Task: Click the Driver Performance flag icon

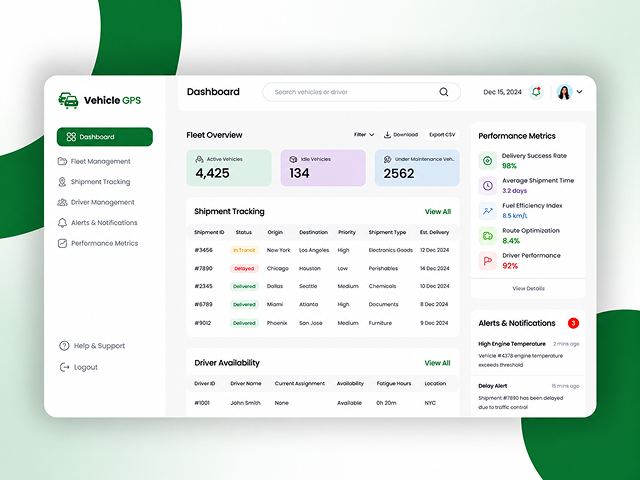Action: pyautogui.click(x=488, y=261)
